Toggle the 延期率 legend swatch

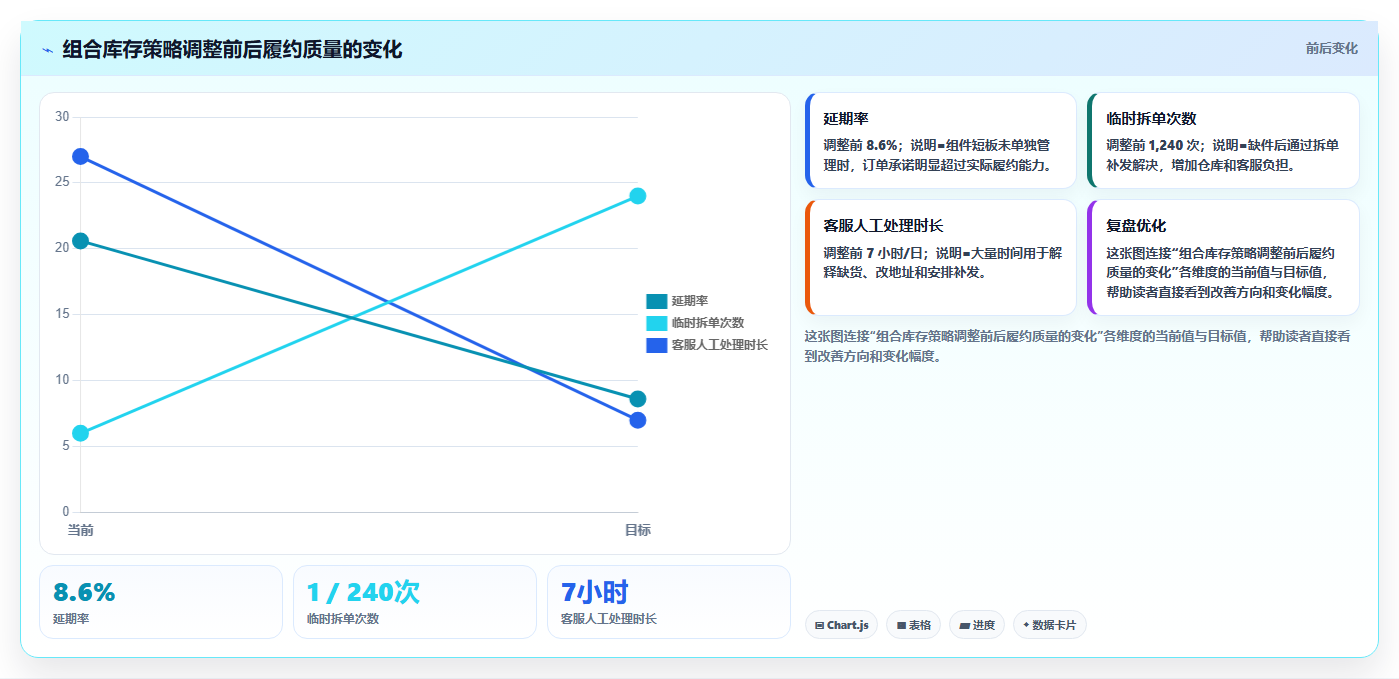tap(656, 301)
